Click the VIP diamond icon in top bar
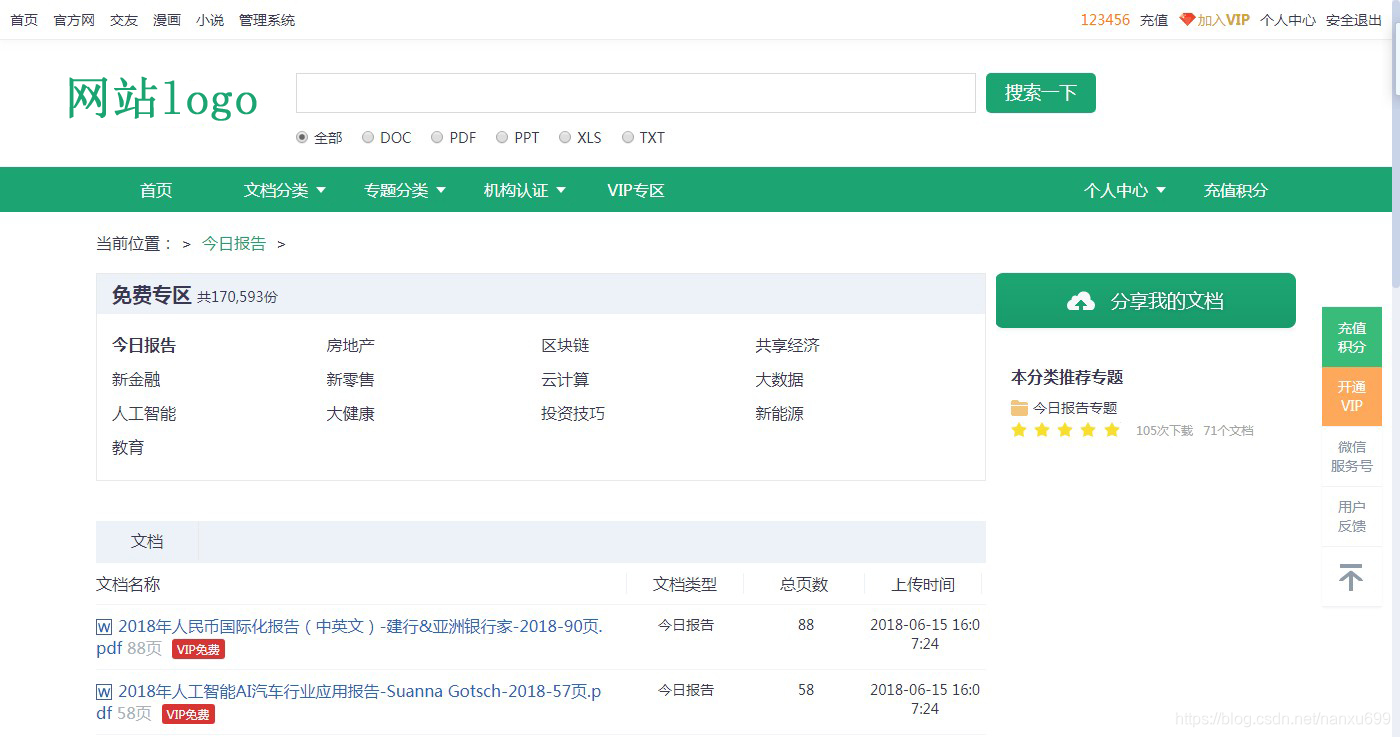 coord(1187,19)
